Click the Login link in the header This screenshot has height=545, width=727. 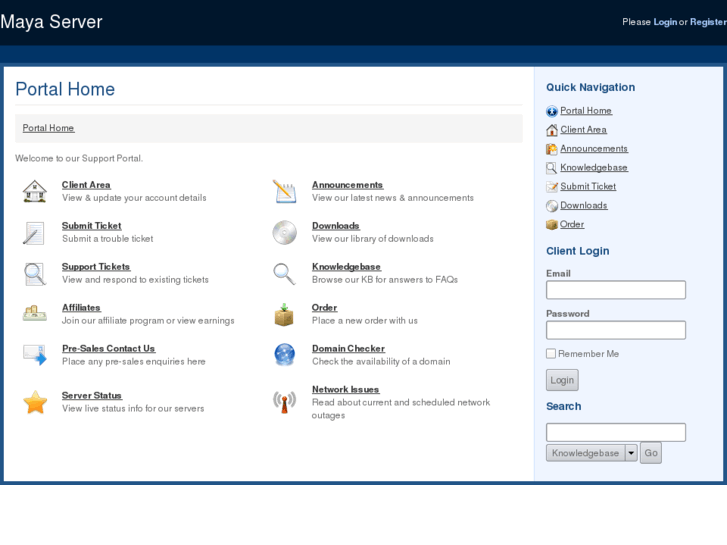[x=665, y=22]
